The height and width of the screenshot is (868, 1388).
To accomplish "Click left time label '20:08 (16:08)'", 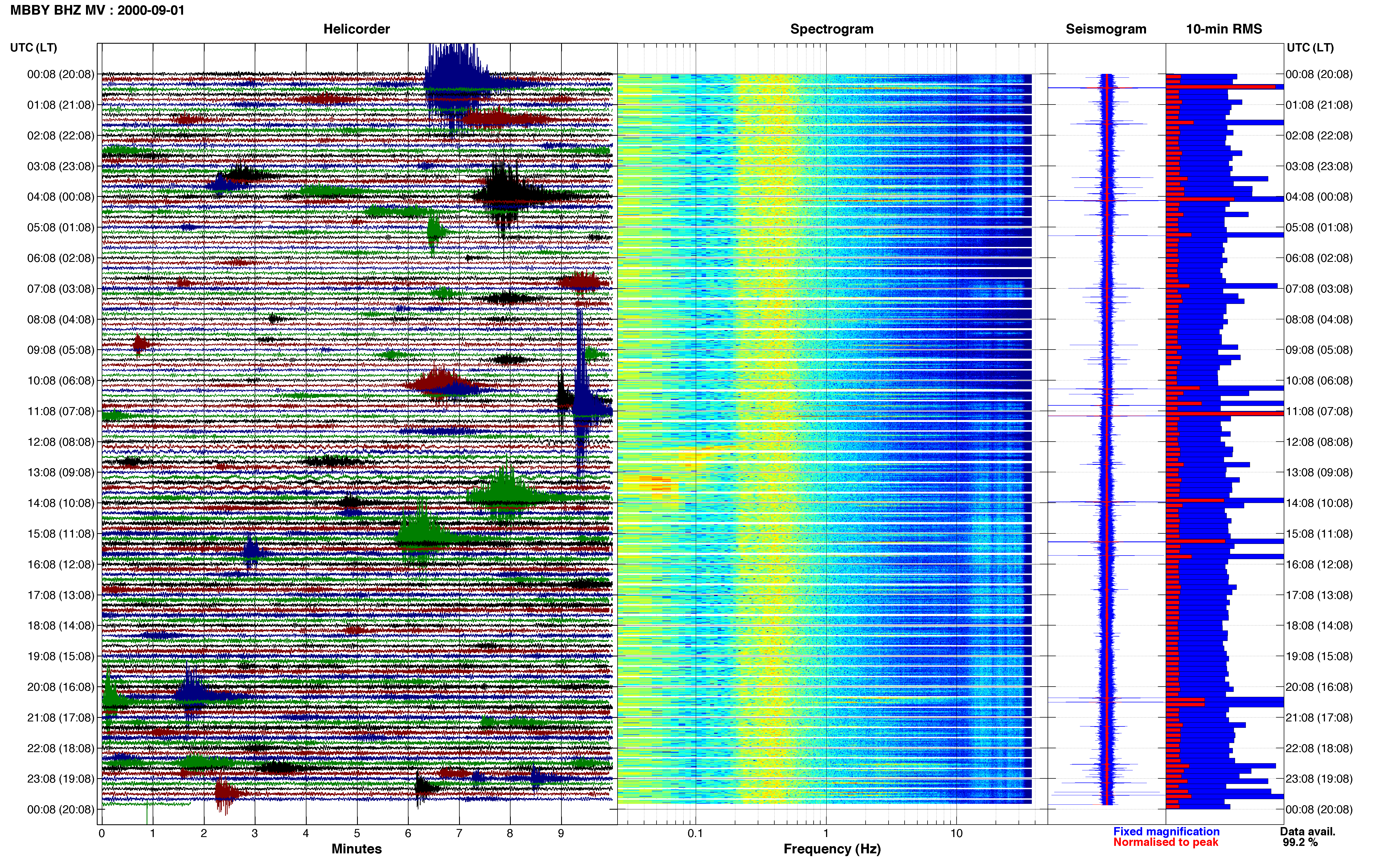I will (x=60, y=687).
